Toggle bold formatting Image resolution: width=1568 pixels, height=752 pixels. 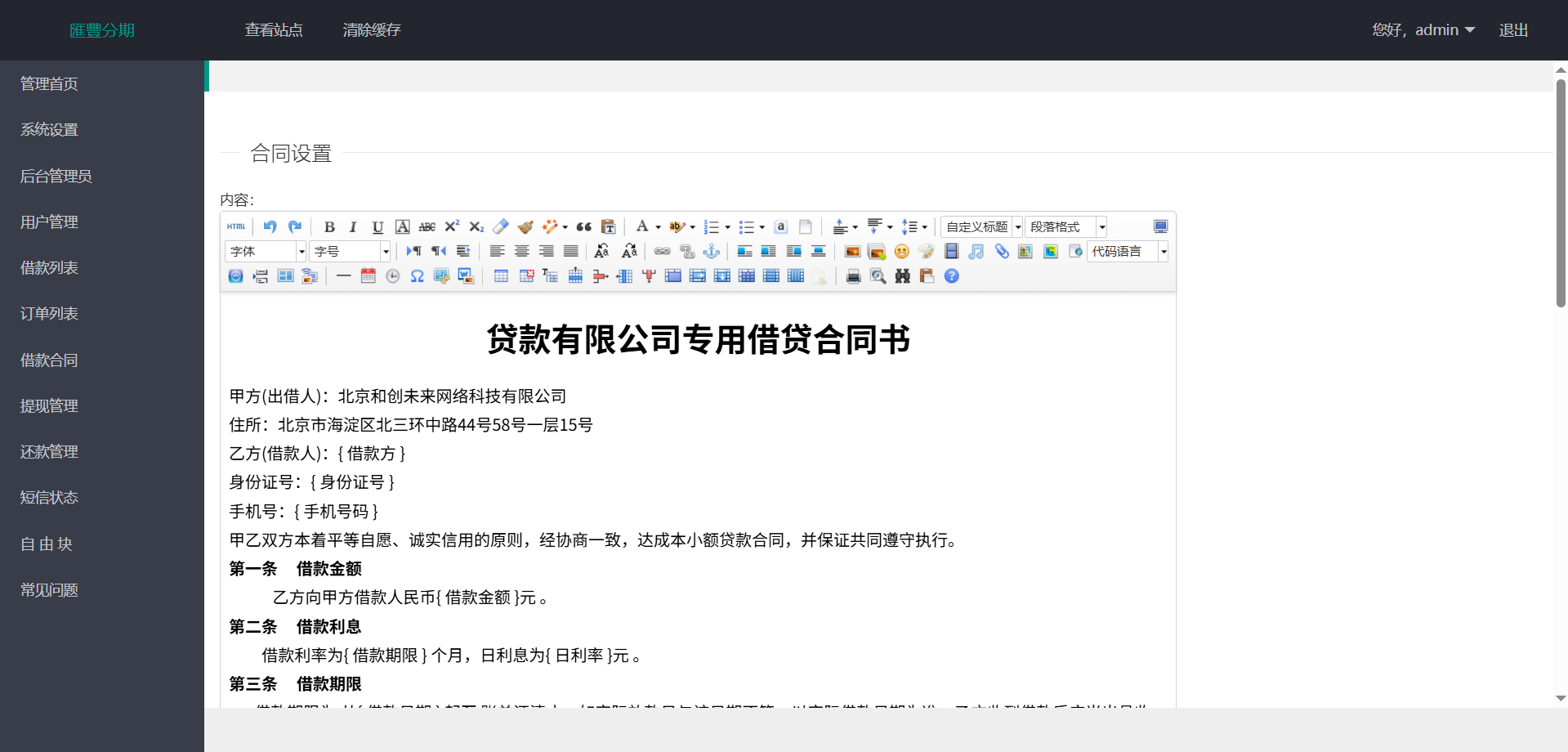(329, 227)
